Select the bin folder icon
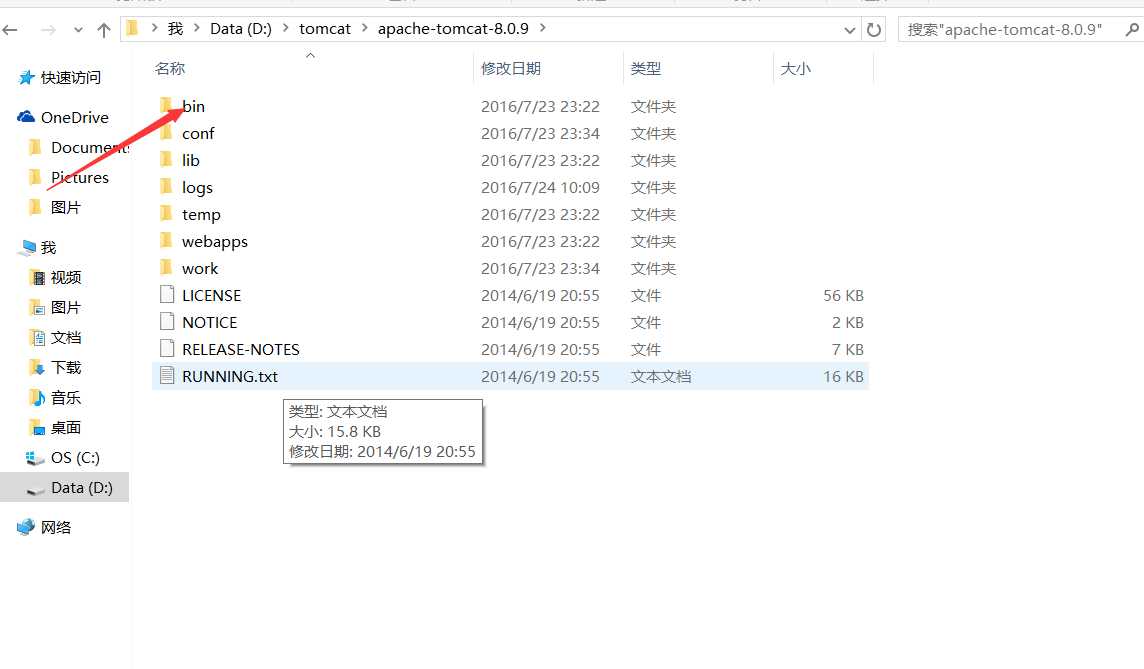Viewport: 1144px width, 669px height. [x=166, y=106]
